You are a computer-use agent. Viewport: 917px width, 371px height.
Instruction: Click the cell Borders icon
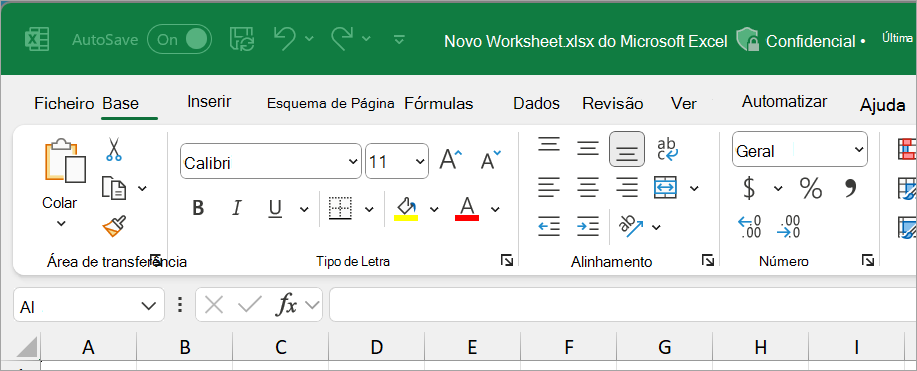click(x=340, y=208)
